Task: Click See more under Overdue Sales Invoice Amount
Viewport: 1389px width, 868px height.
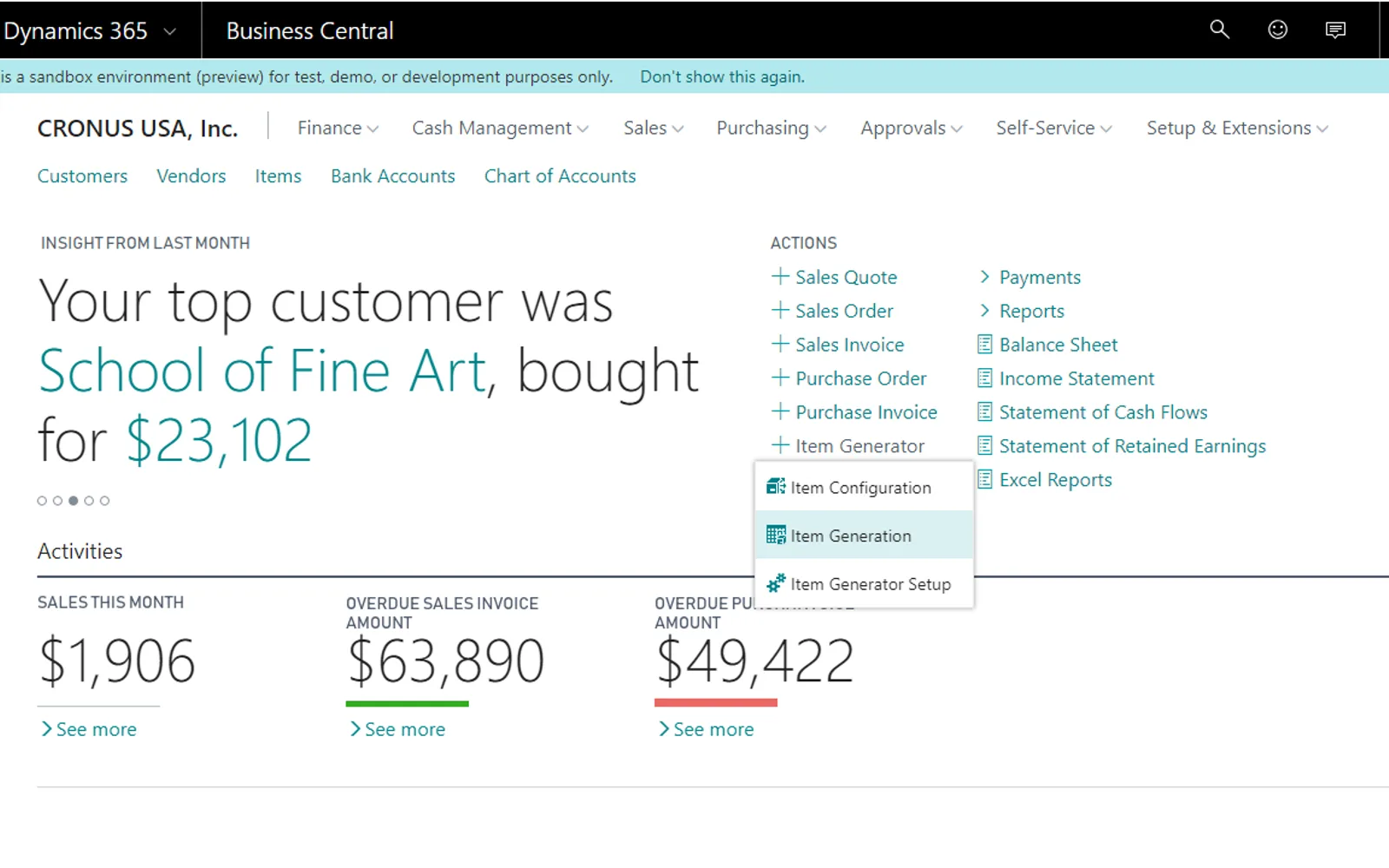Action: coord(398,729)
